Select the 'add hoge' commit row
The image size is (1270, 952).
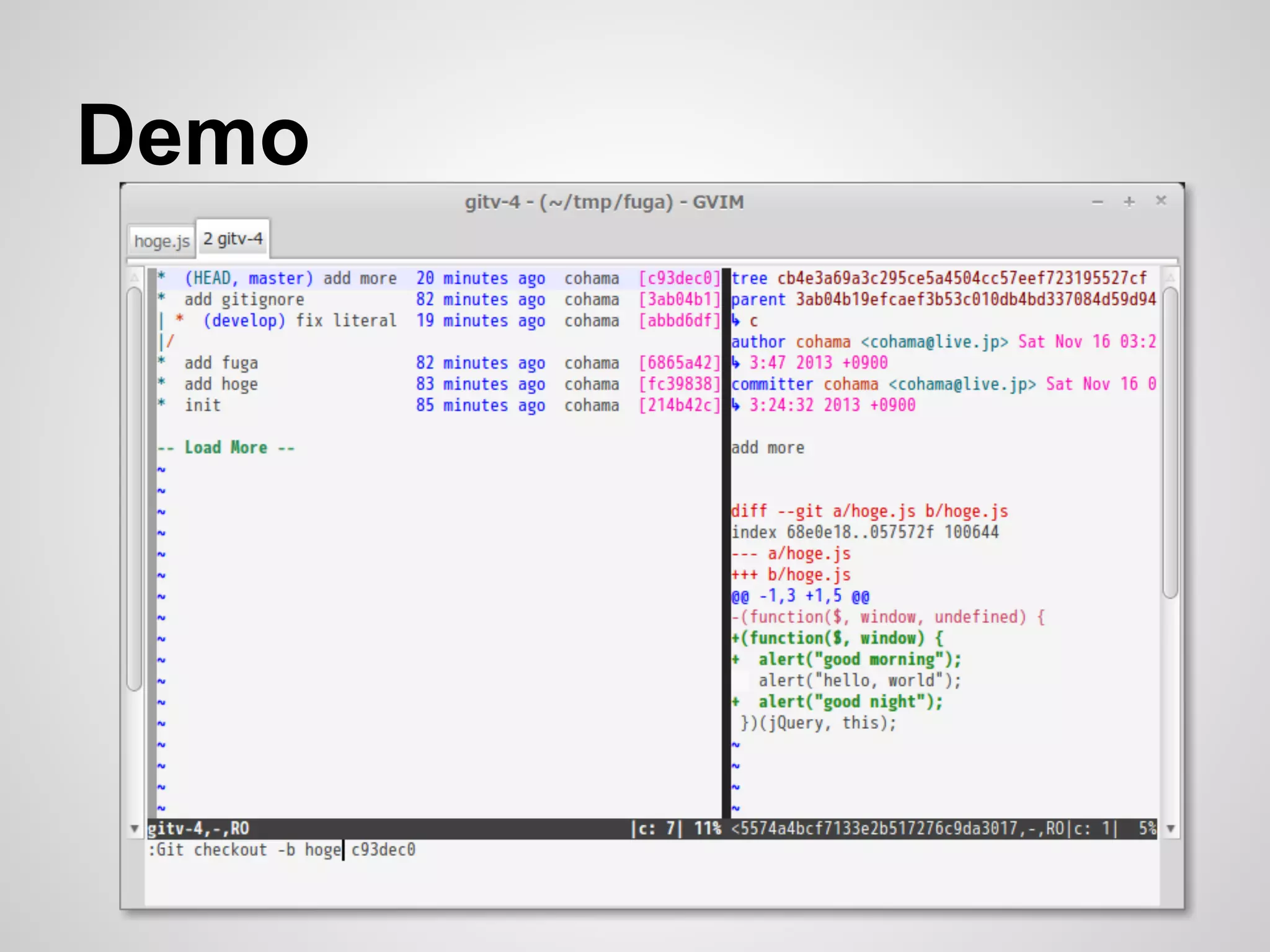(x=439, y=384)
